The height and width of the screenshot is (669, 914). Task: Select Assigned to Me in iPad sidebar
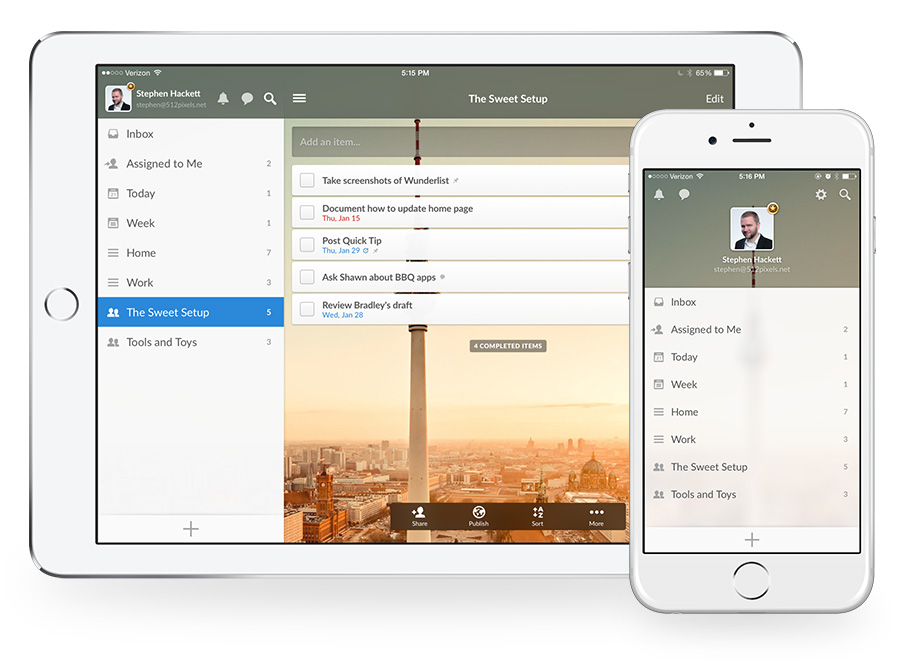[191, 164]
